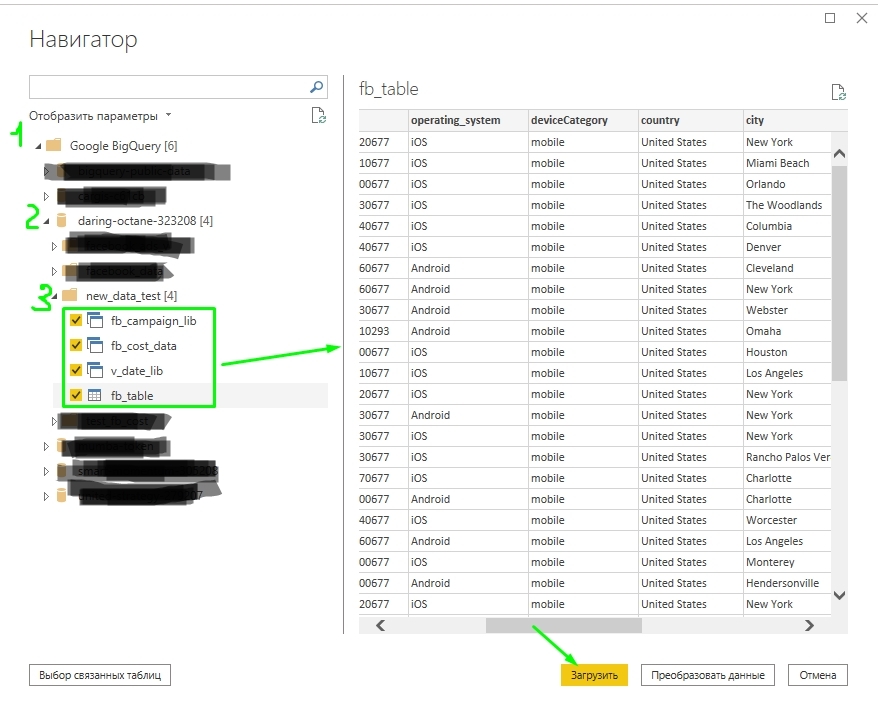This screenshot has width=878, height=703.
Task: Click the Cancel (Отмена) button
Action: click(x=818, y=675)
